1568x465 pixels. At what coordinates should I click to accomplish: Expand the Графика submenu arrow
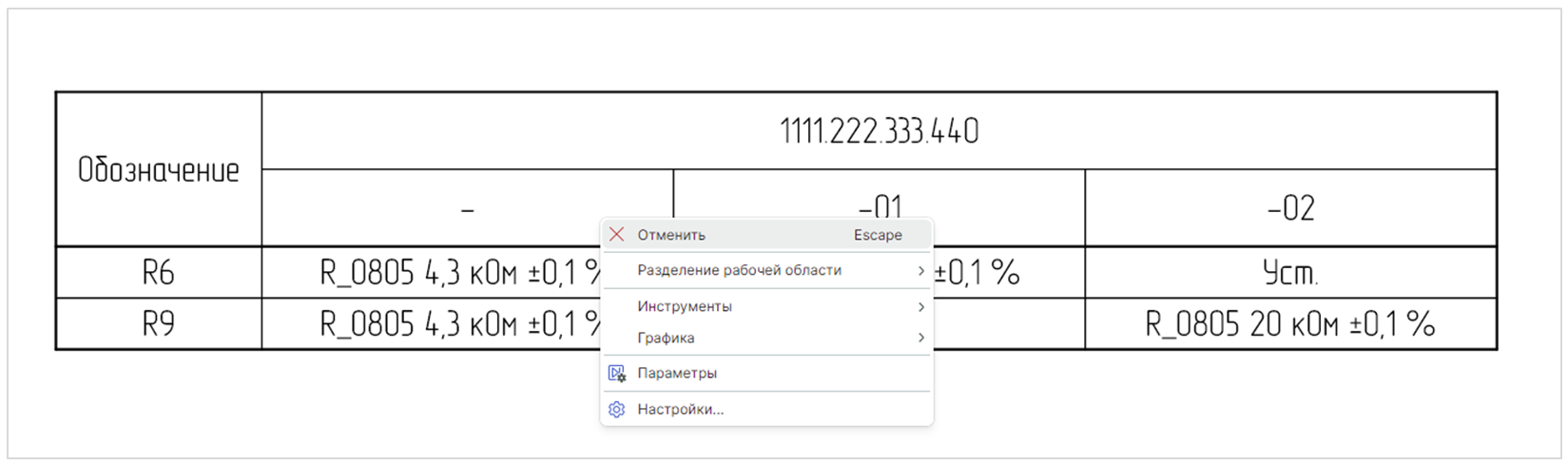tap(920, 339)
